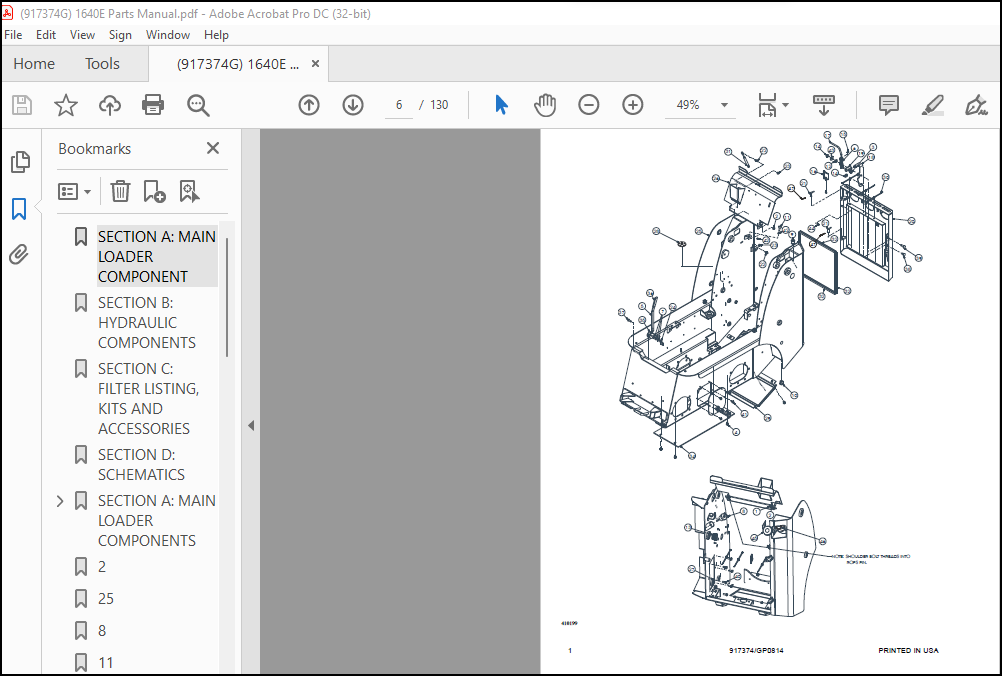Open the fit page options arrow
Screen dimensions: 1002x676
point(785,105)
